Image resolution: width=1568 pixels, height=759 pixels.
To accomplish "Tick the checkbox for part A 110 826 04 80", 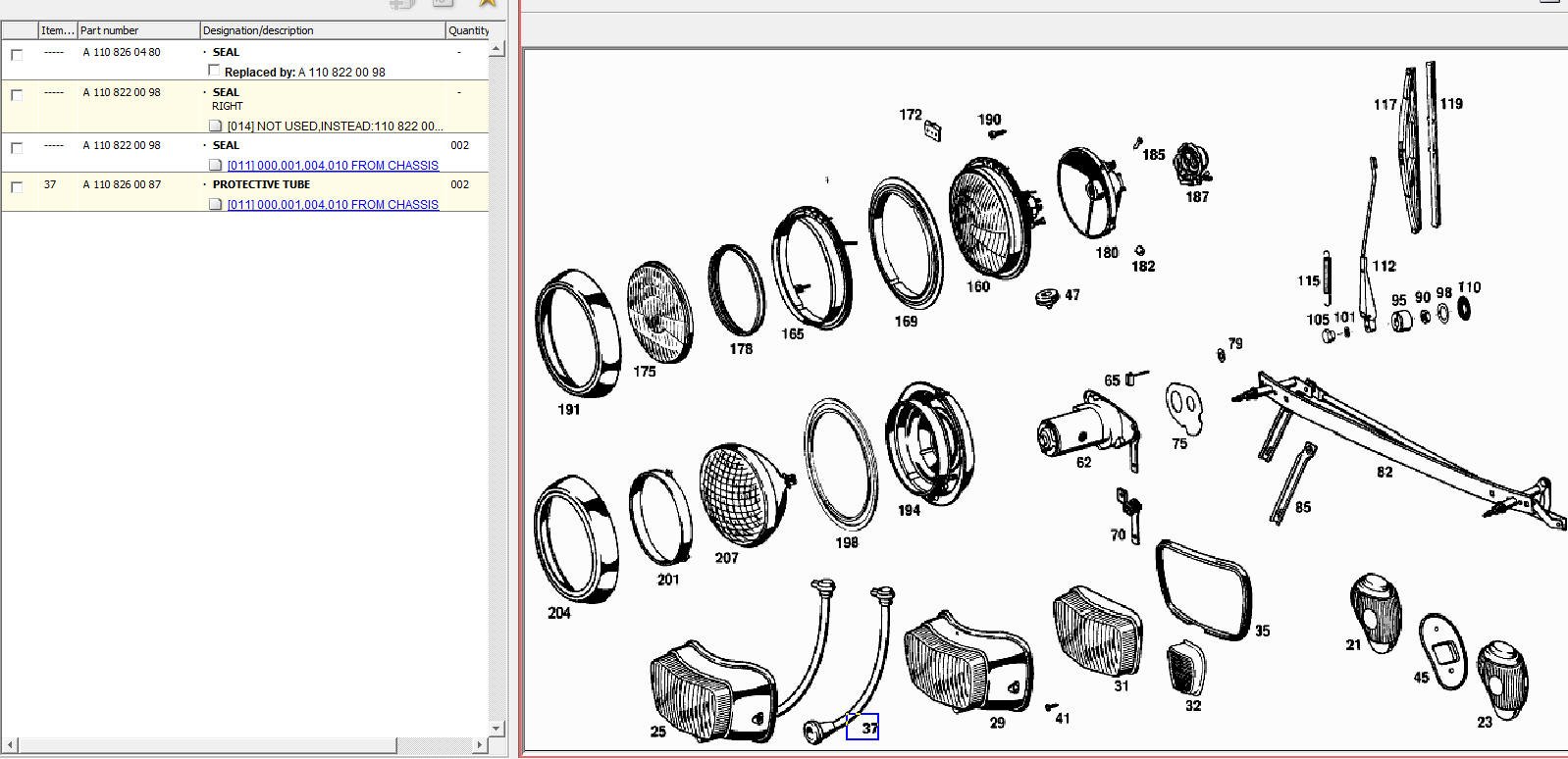I will coord(17,55).
